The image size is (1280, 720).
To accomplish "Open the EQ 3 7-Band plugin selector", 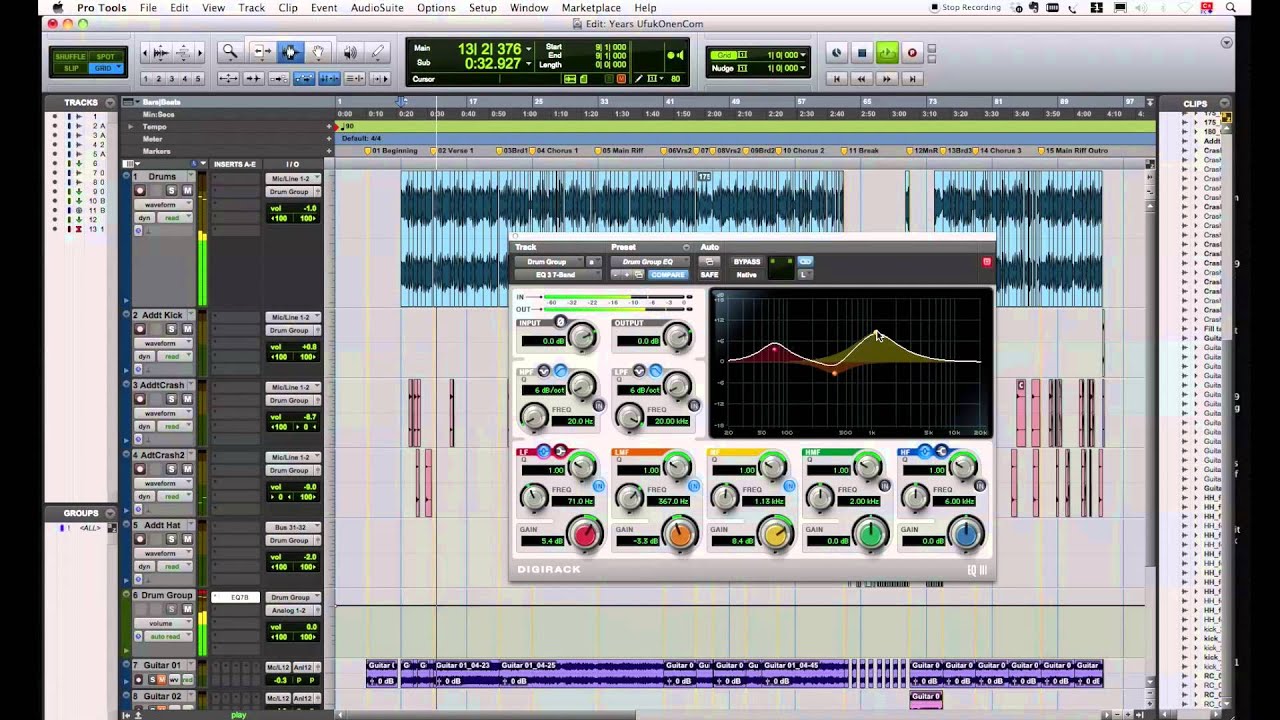I will [556, 275].
